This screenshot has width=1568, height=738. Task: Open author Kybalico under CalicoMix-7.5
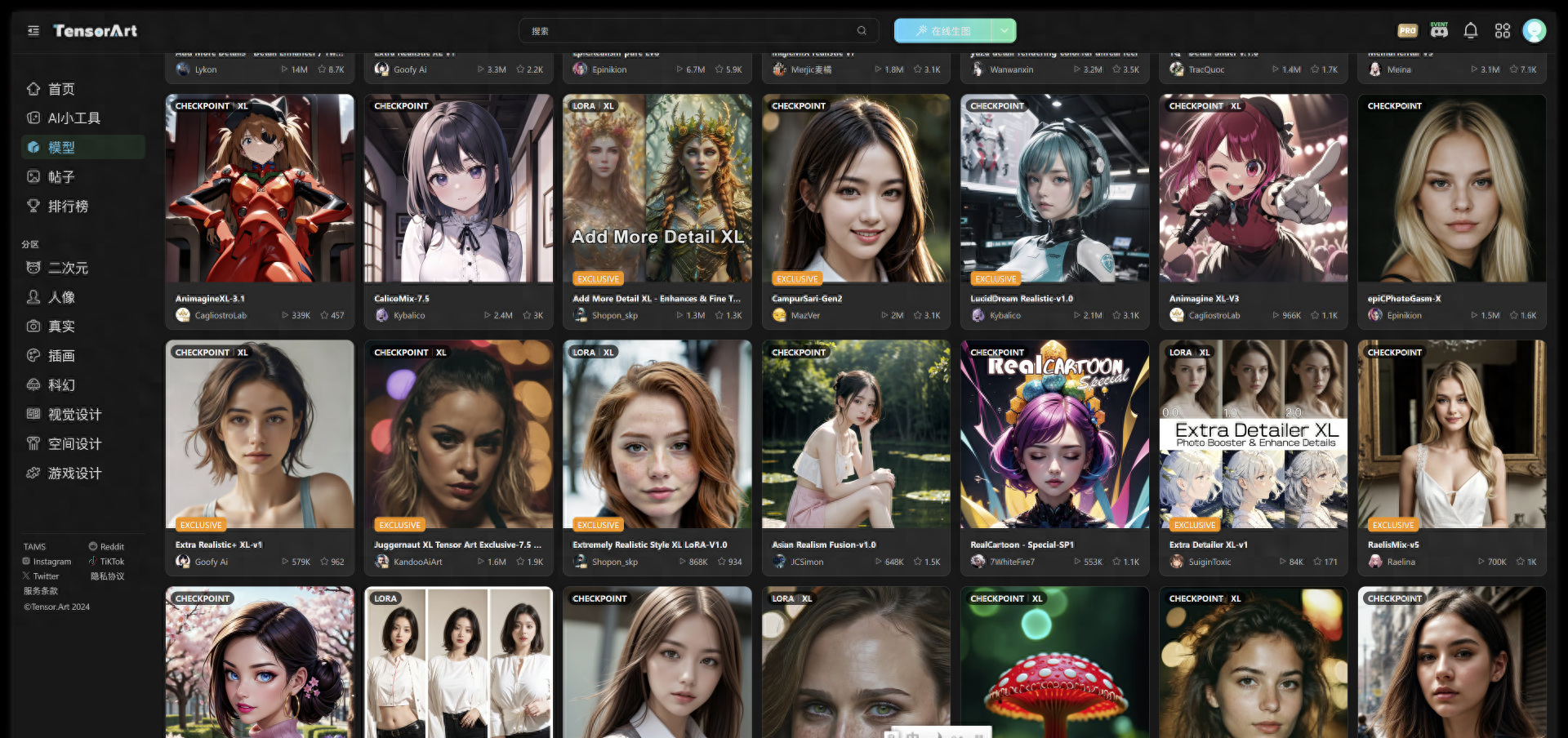pos(400,315)
